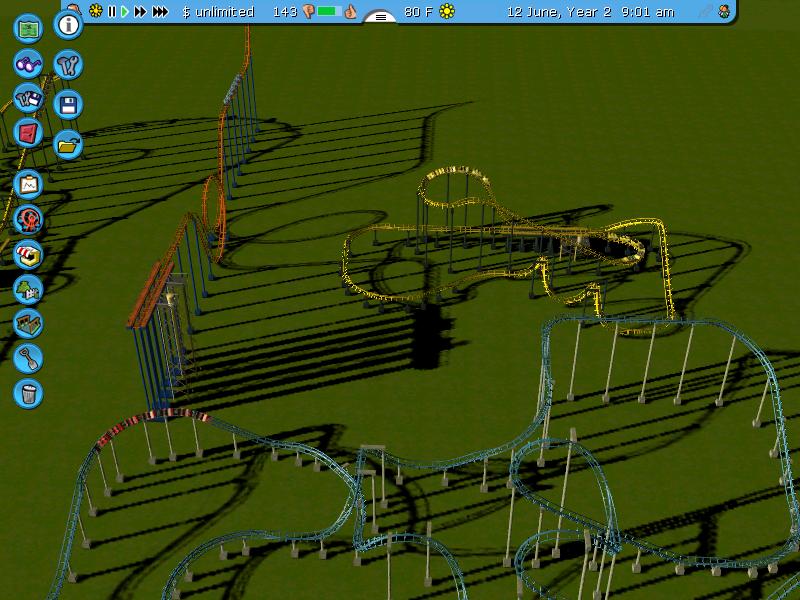The width and height of the screenshot is (800, 600).
Task: Set normal speed with green play arrow
Action: tap(124, 11)
